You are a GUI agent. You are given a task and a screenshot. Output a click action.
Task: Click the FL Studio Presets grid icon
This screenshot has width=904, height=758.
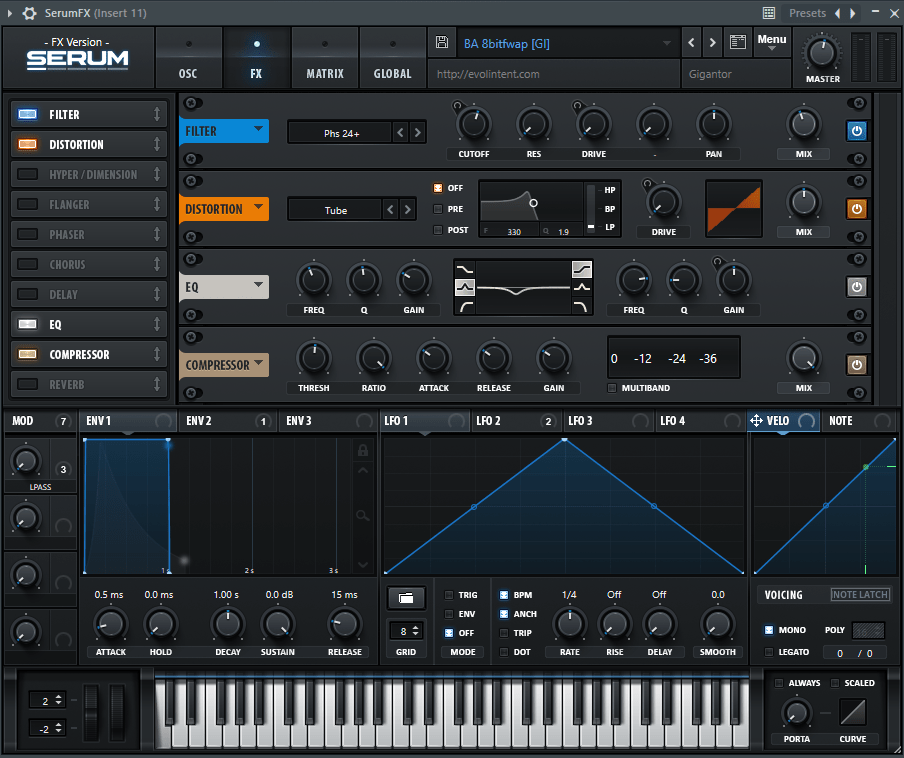coord(769,13)
